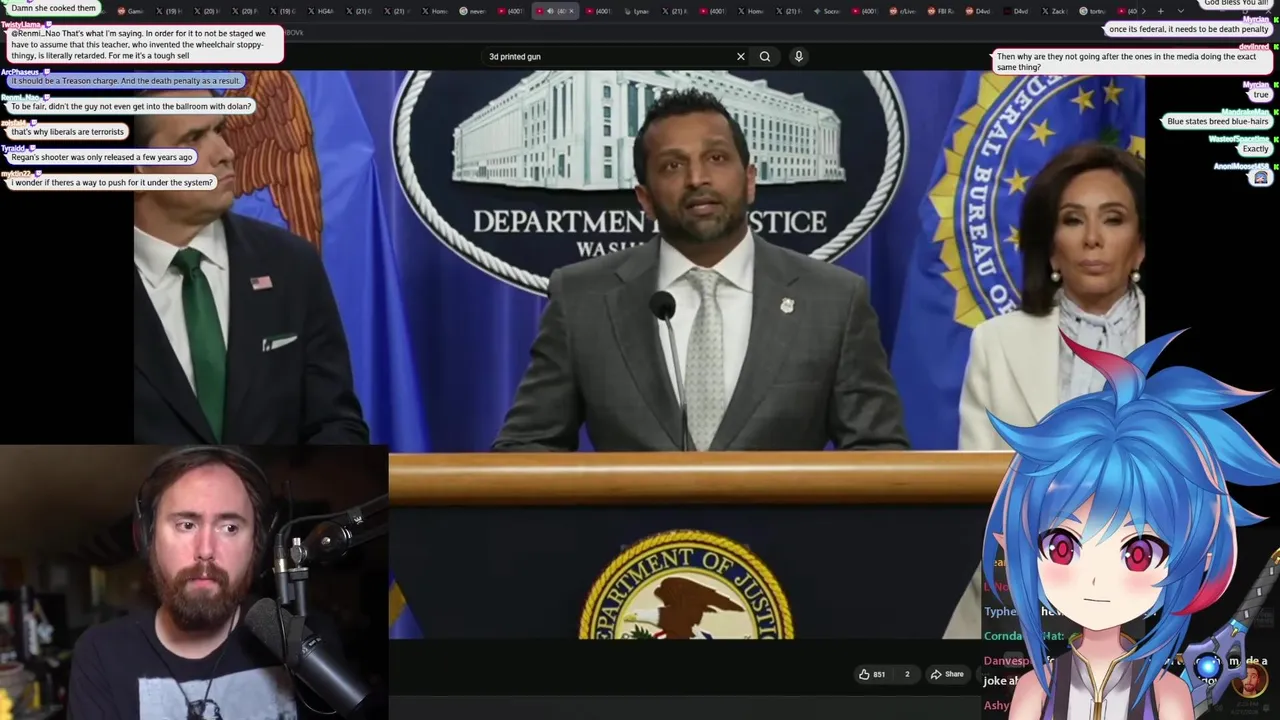This screenshot has height=720, width=1280.
Task: Open the Share button under the video
Action: [x=947, y=674]
